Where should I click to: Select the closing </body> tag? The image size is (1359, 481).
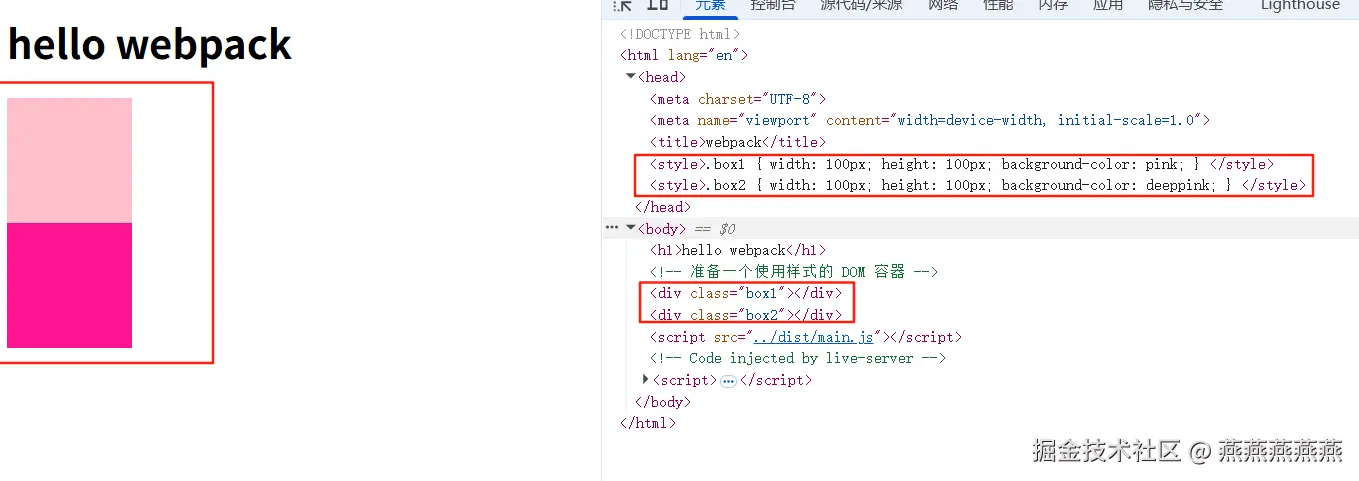[x=663, y=402]
